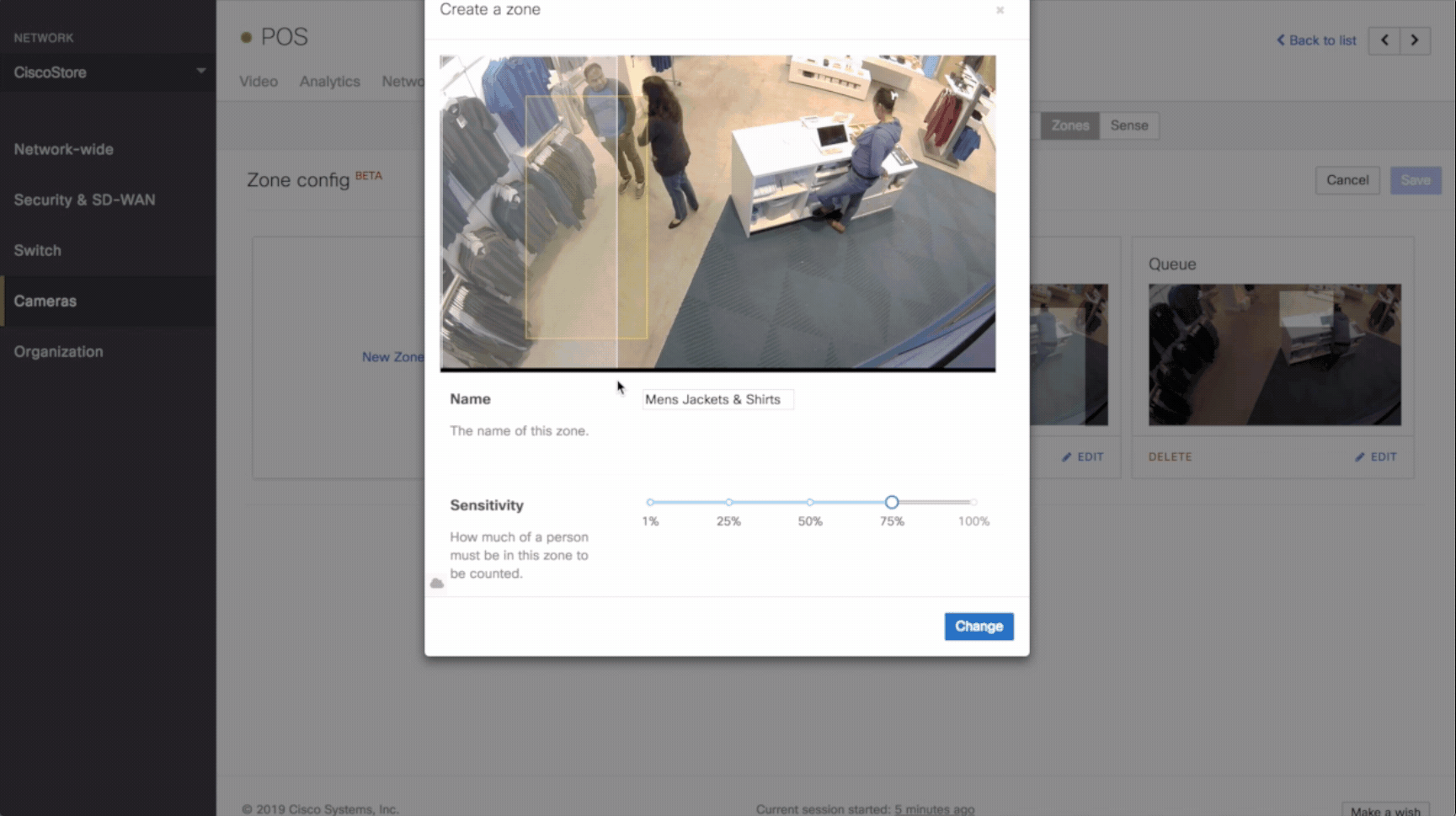Set sensitivity to 25% stop
Screen dimensions: 1456x816
click(x=728, y=502)
